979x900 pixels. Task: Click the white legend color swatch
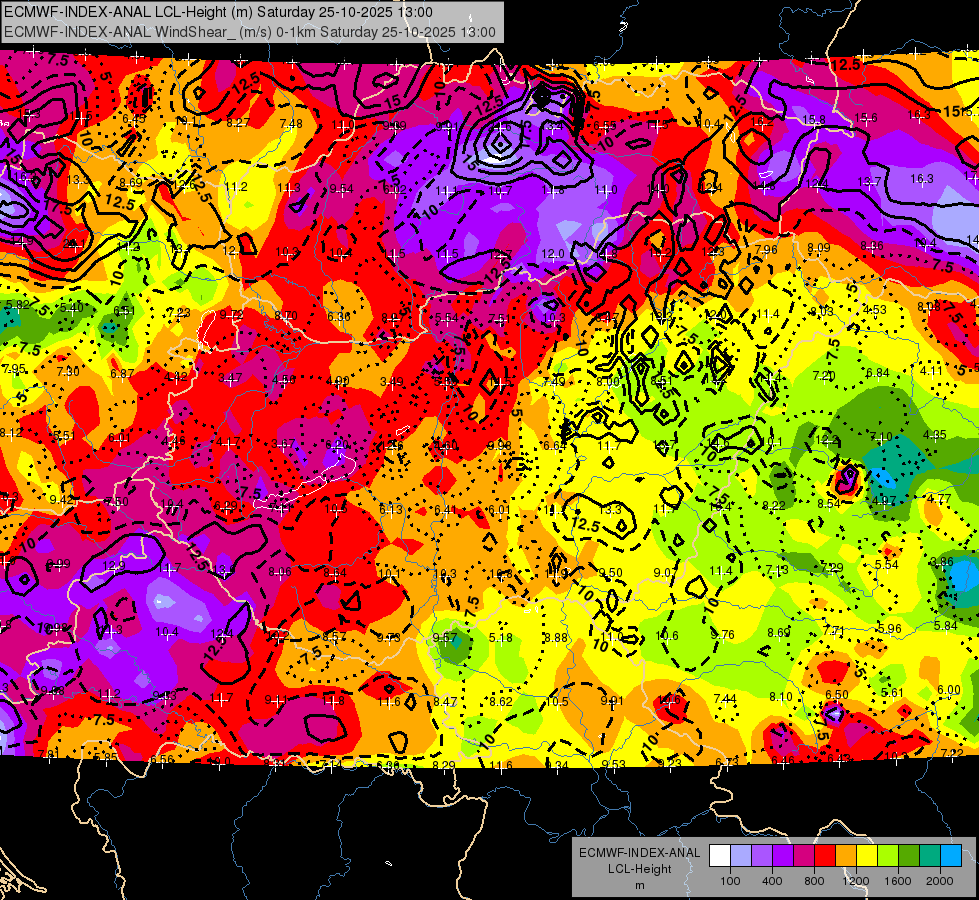click(720, 856)
